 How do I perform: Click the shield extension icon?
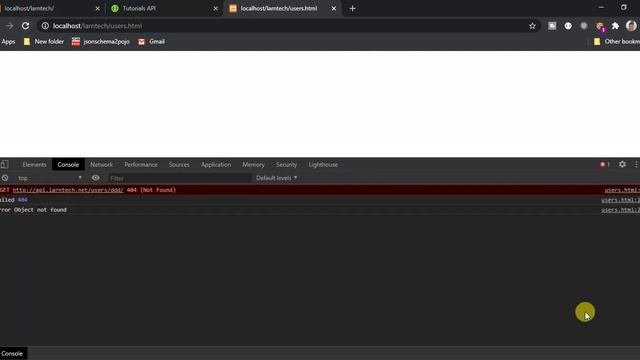click(x=584, y=26)
